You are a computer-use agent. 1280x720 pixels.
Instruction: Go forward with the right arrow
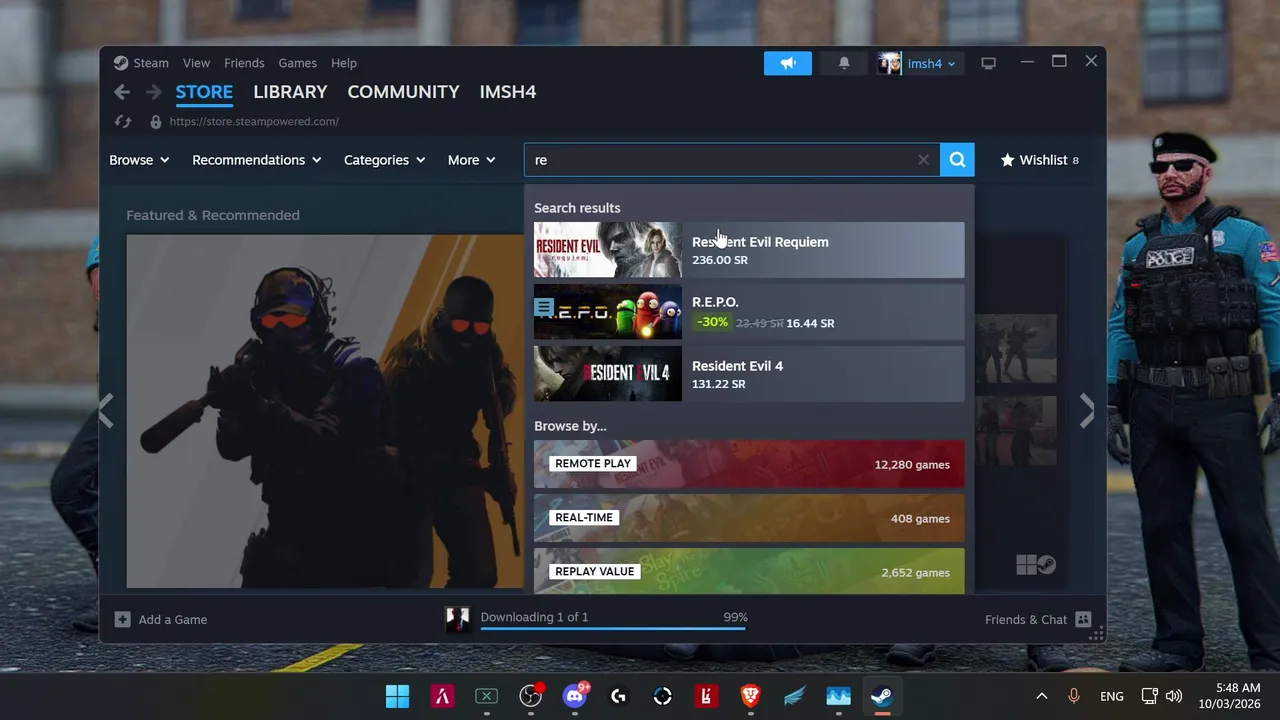tap(153, 92)
